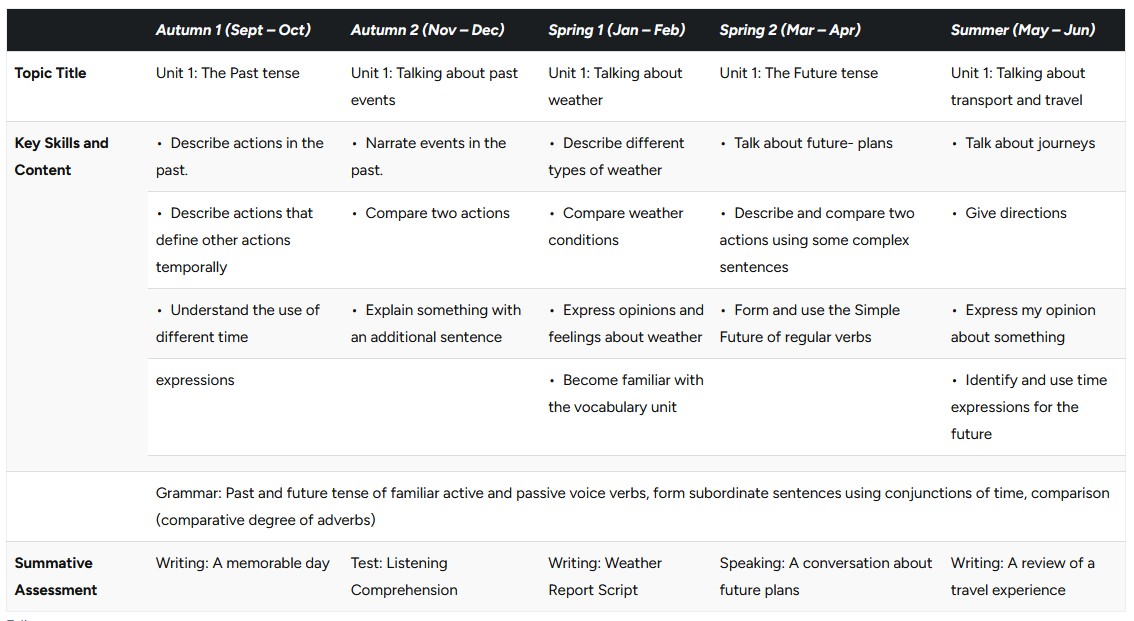This screenshot has height=621, width=1134.
Task: Select the Summative Assessment row label
Action: point(56,576)
